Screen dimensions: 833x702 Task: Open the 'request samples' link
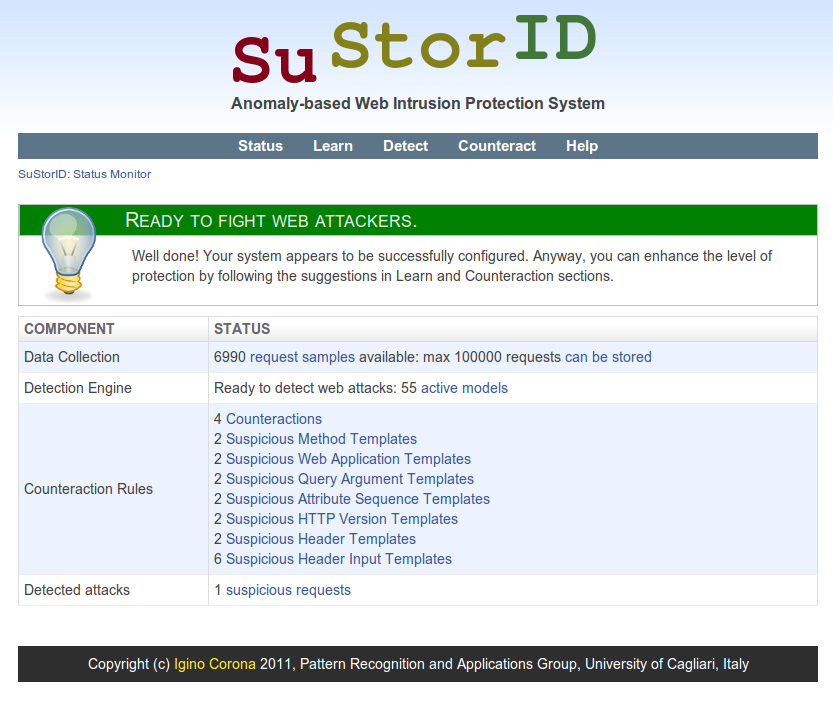302,357
